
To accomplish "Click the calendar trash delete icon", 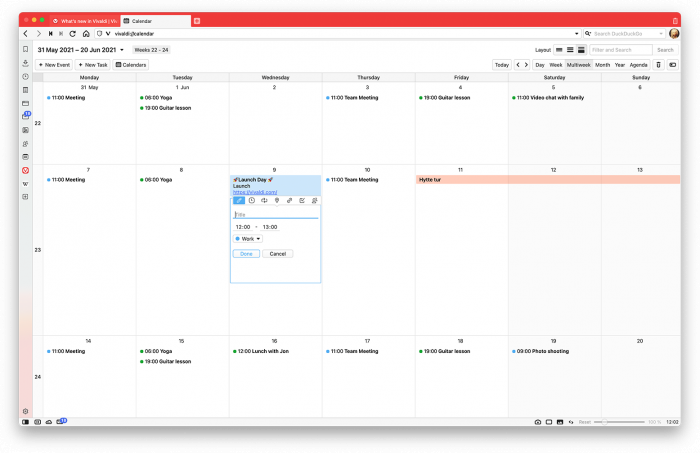I will point(658,65).
